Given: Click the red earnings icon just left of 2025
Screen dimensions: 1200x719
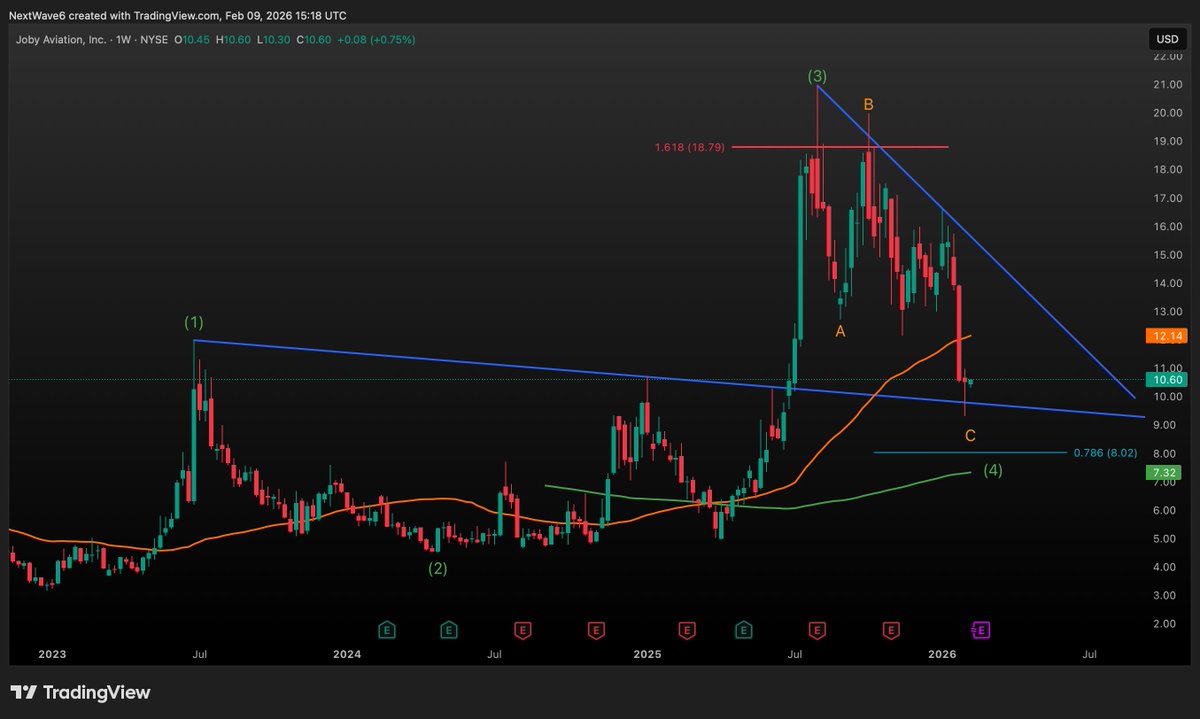Looking at the screenshot, I should click(x=594, y=631).
